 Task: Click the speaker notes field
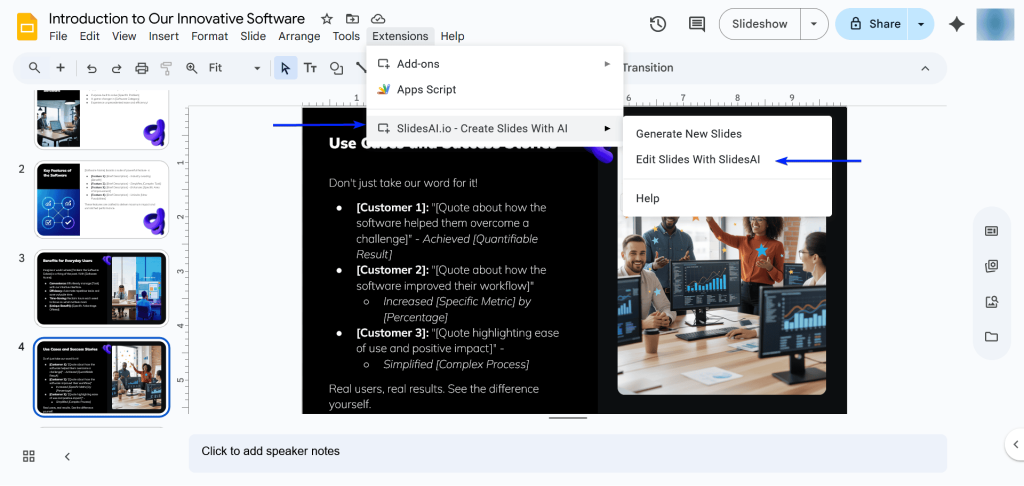(567, 452)
